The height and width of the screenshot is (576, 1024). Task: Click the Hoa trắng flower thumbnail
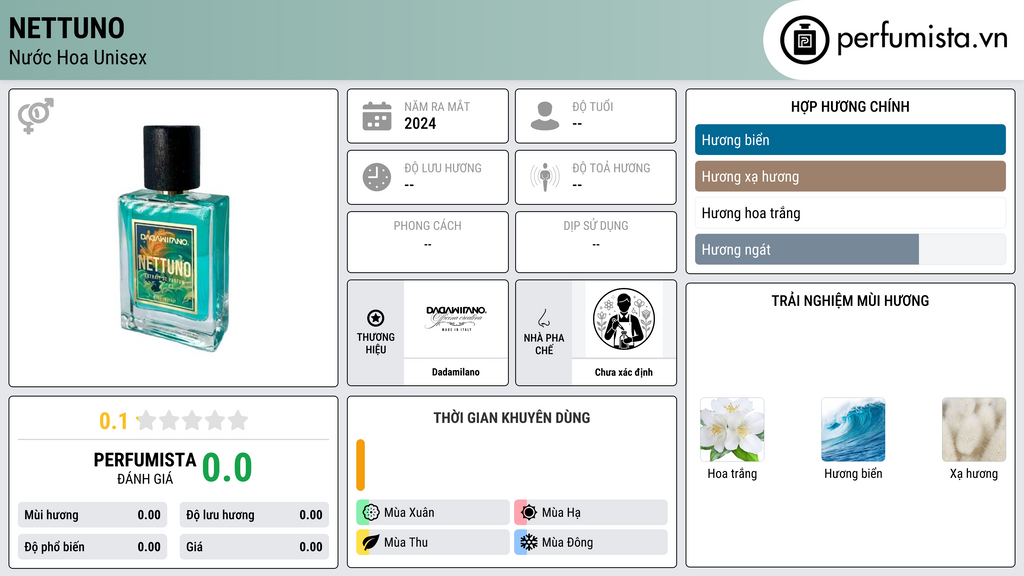coord(732,430)
